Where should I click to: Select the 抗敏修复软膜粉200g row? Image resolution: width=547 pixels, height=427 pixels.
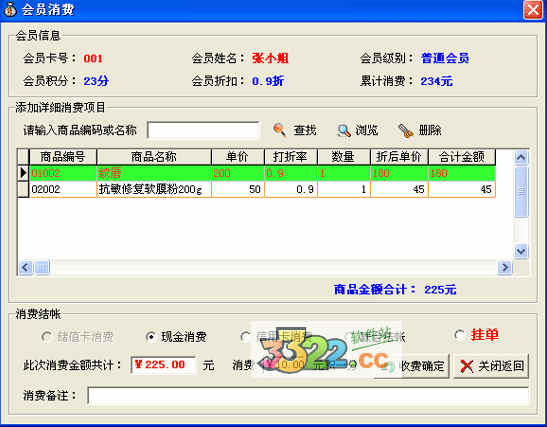257,189
